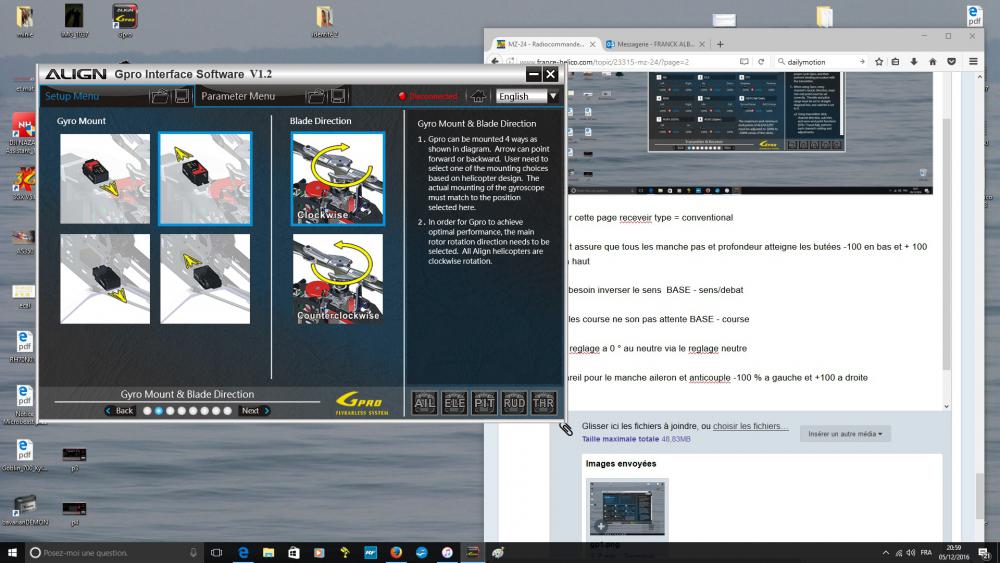Click Firefox bookmarks list icon

coord(895,62)
